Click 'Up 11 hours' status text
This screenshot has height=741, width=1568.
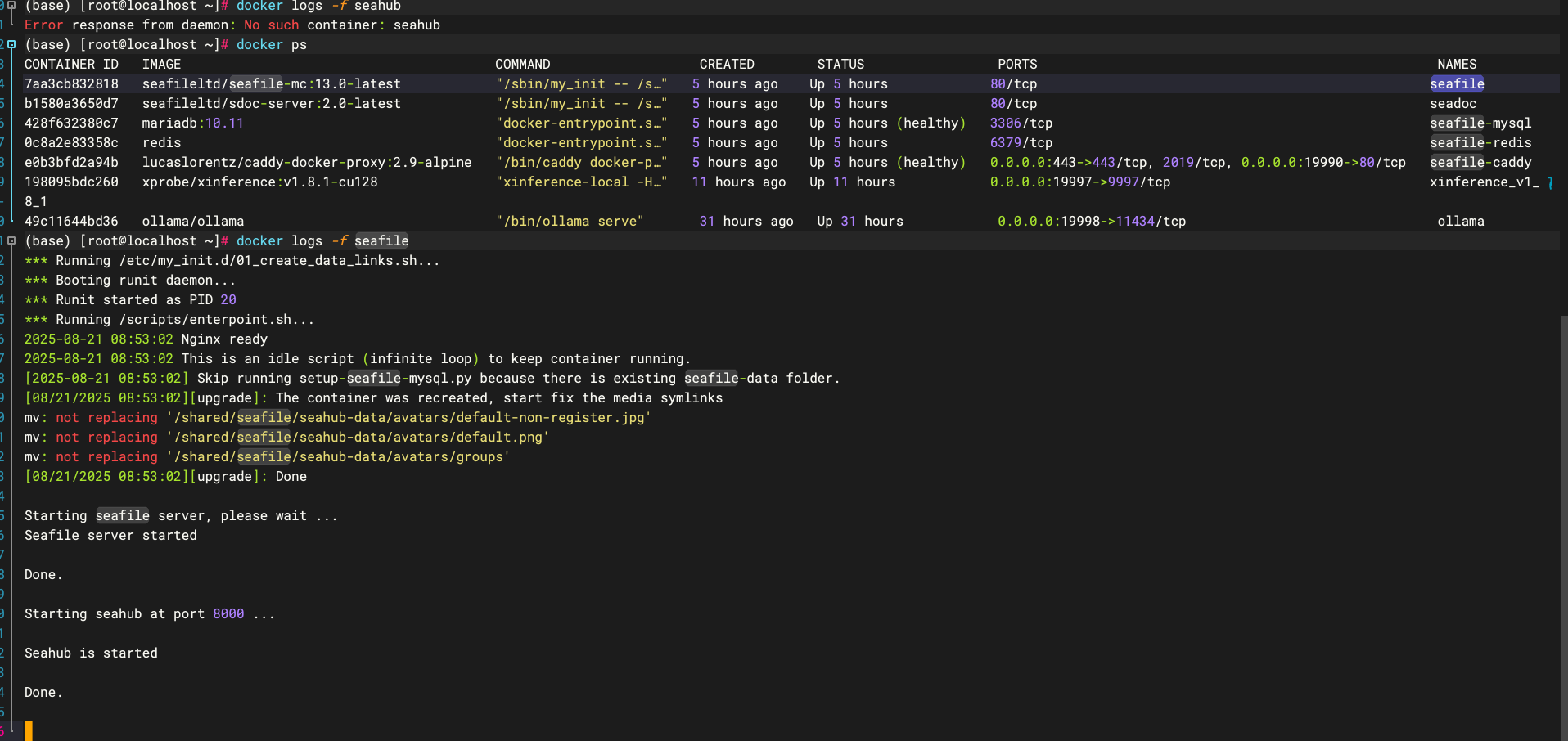click(852, 182)
